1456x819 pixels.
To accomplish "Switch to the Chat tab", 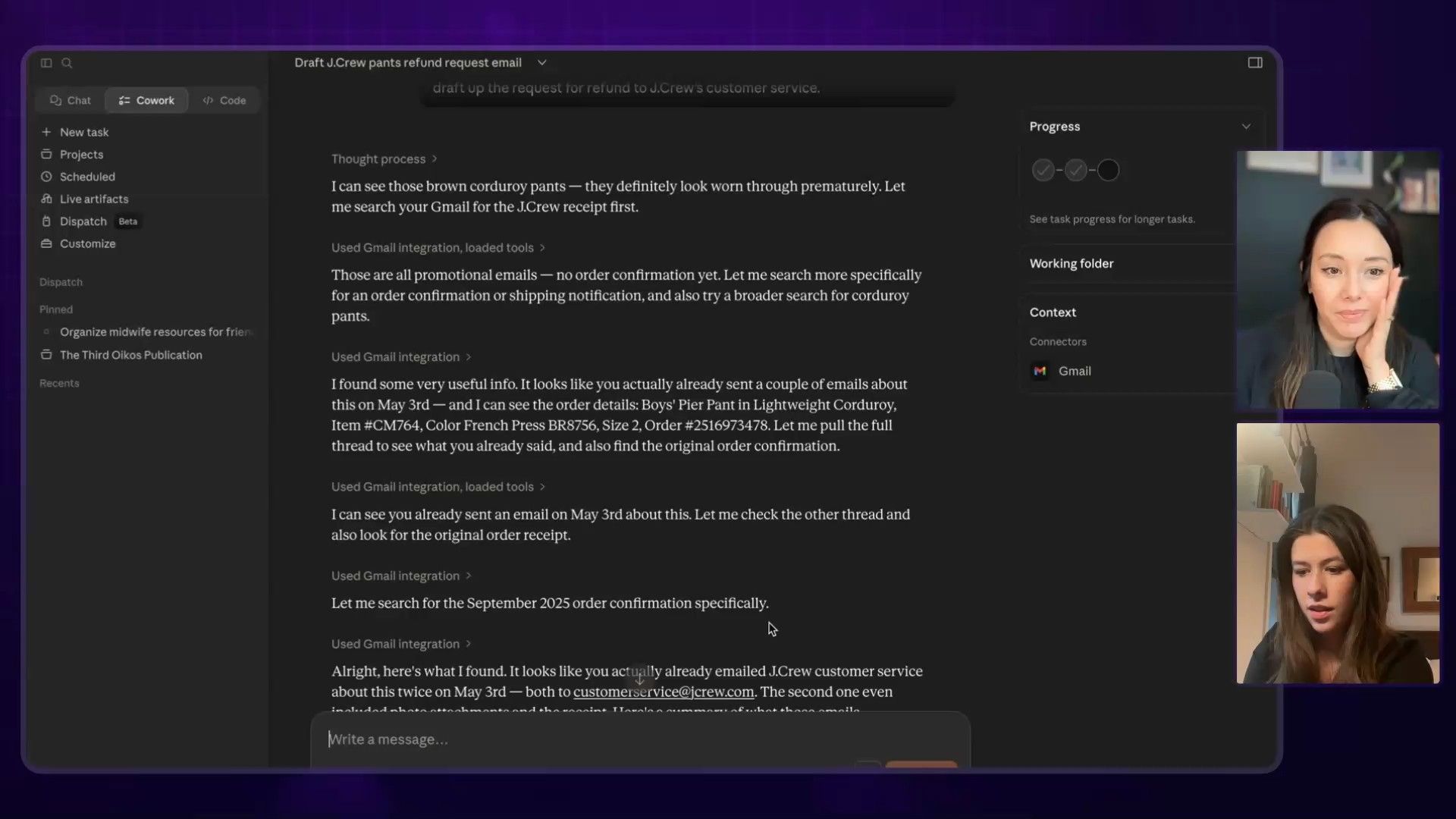I will [x=71, y=100].
